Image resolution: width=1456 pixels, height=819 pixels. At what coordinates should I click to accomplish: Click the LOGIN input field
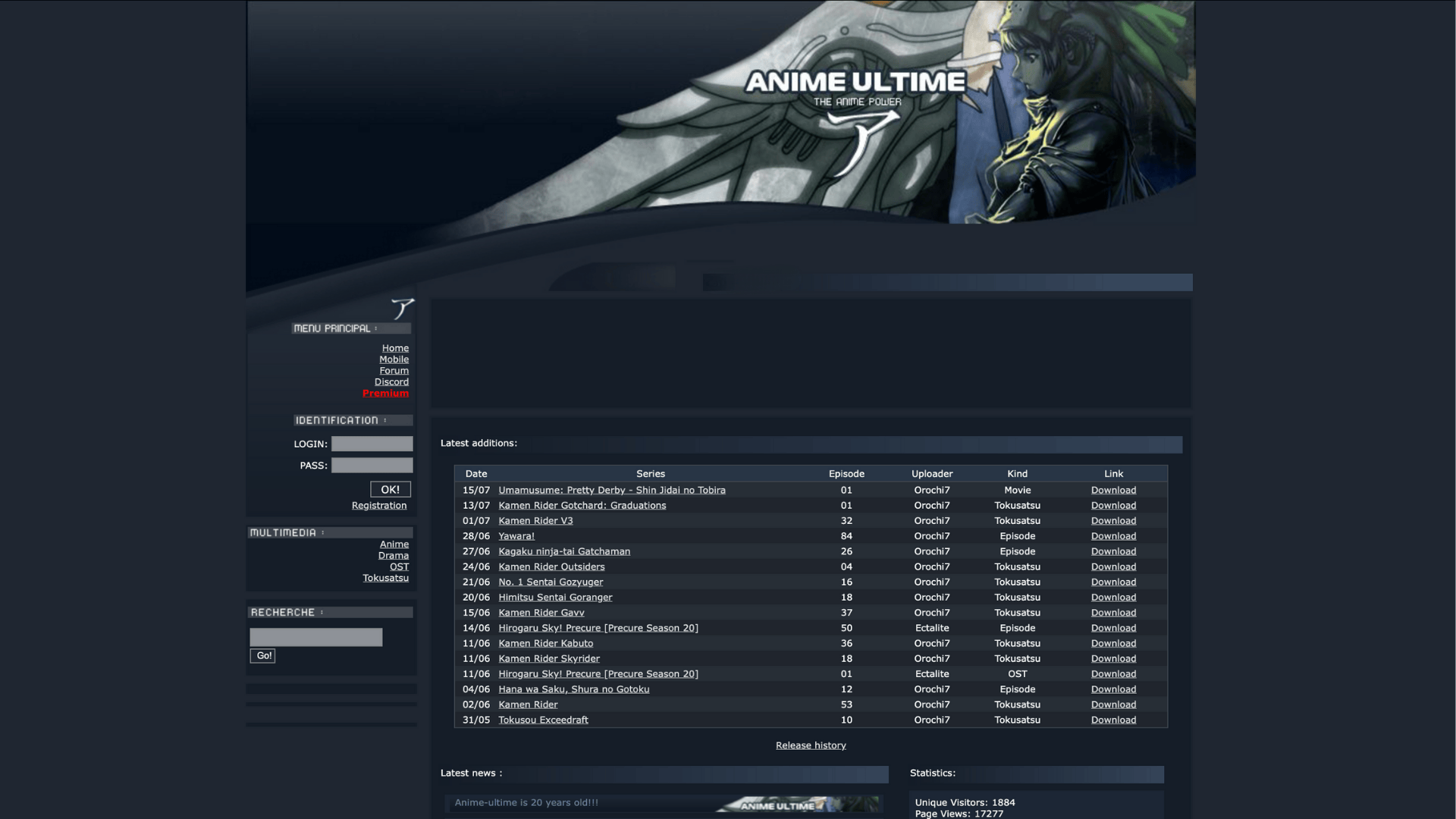tap(372, 444)
